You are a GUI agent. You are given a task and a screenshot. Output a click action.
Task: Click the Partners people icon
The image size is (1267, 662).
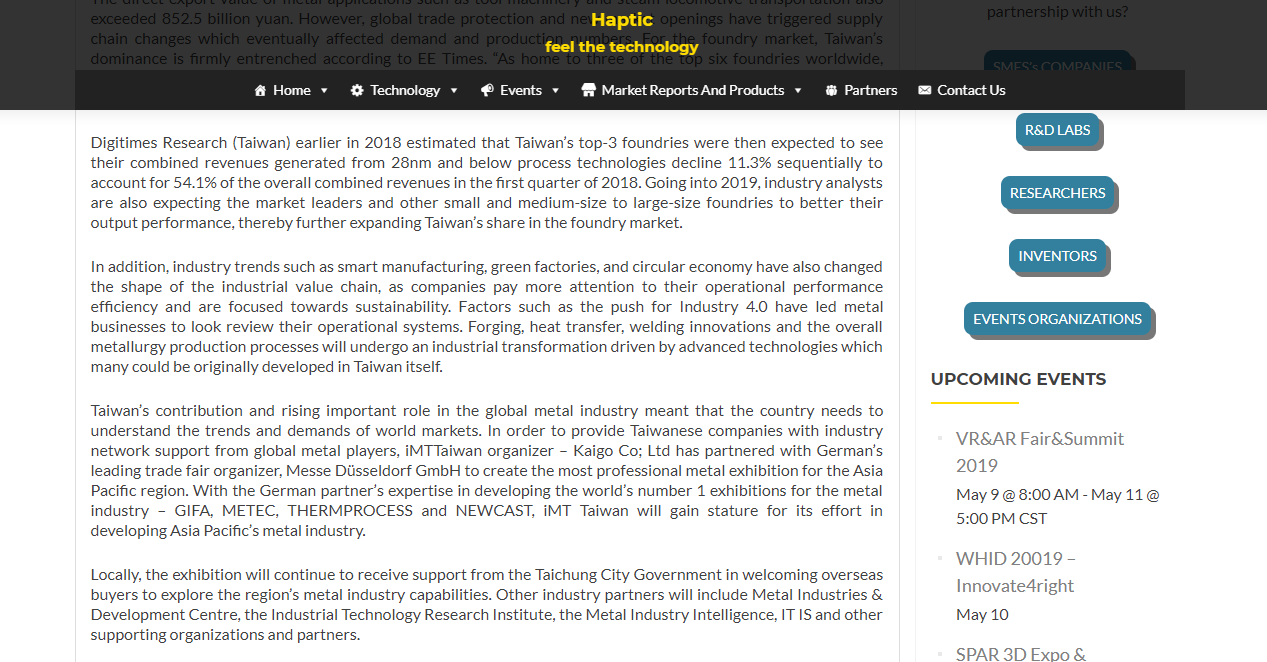pyautogui.click(x=831, y=90)
